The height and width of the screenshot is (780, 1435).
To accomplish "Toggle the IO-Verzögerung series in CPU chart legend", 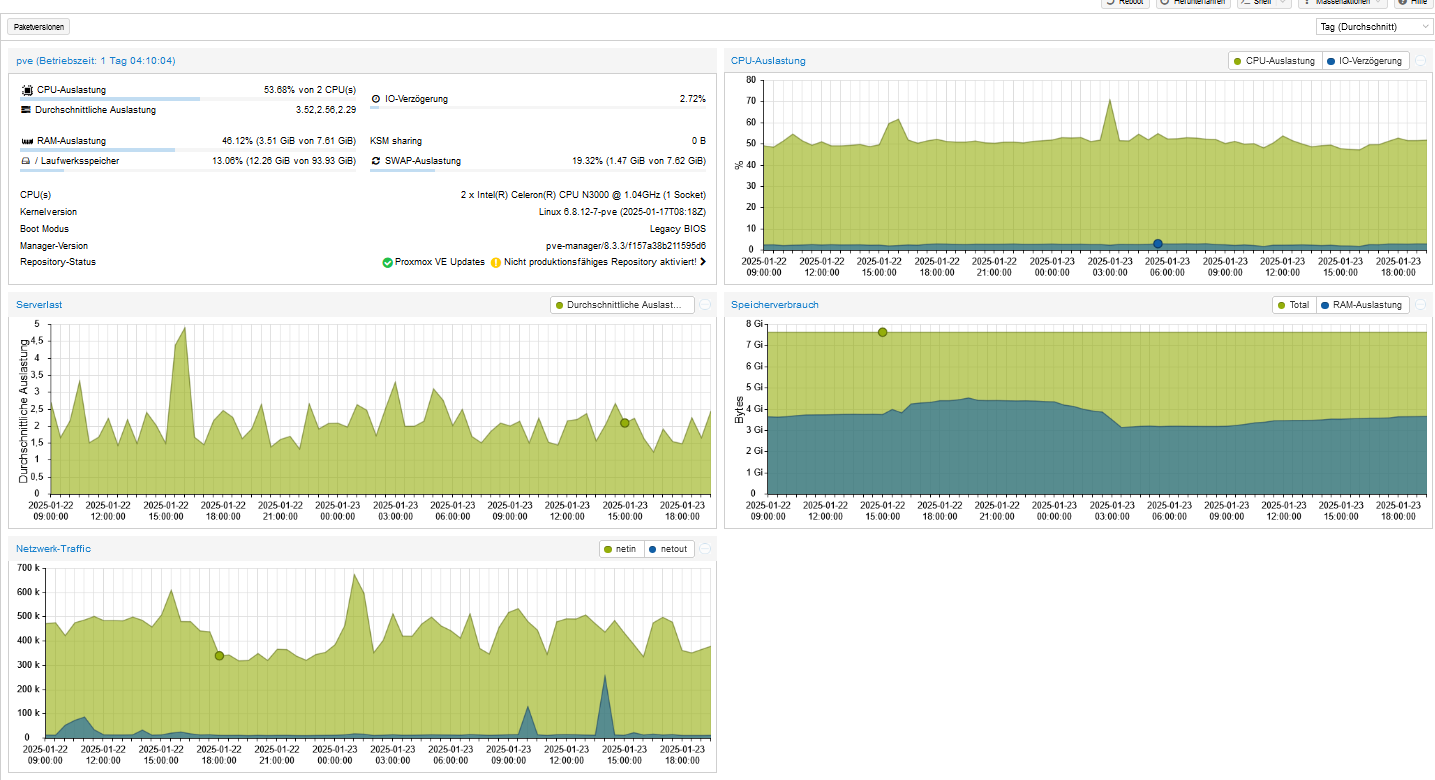I will 1365,61.
